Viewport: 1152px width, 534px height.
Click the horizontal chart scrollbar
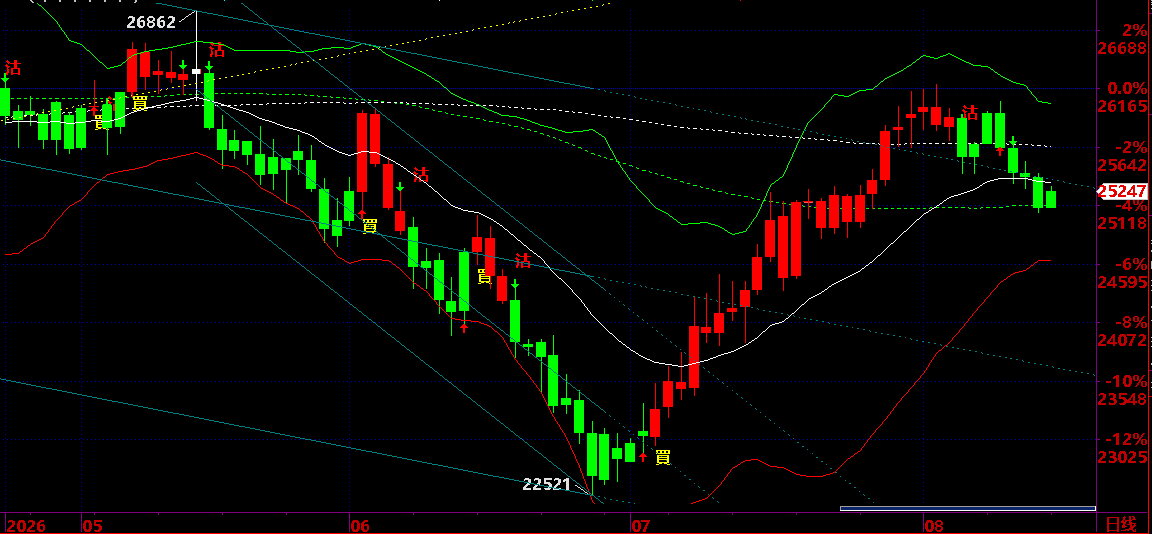(x=968, y=508)
